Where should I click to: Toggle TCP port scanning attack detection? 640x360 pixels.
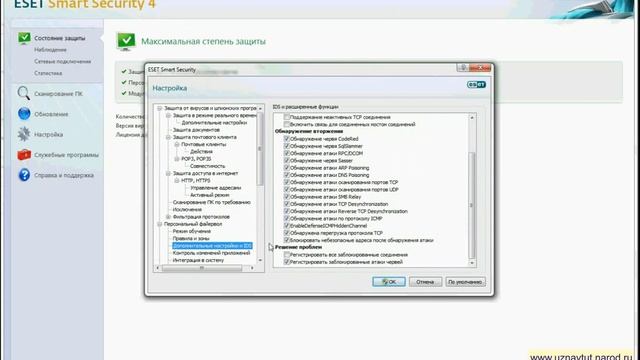287,182
